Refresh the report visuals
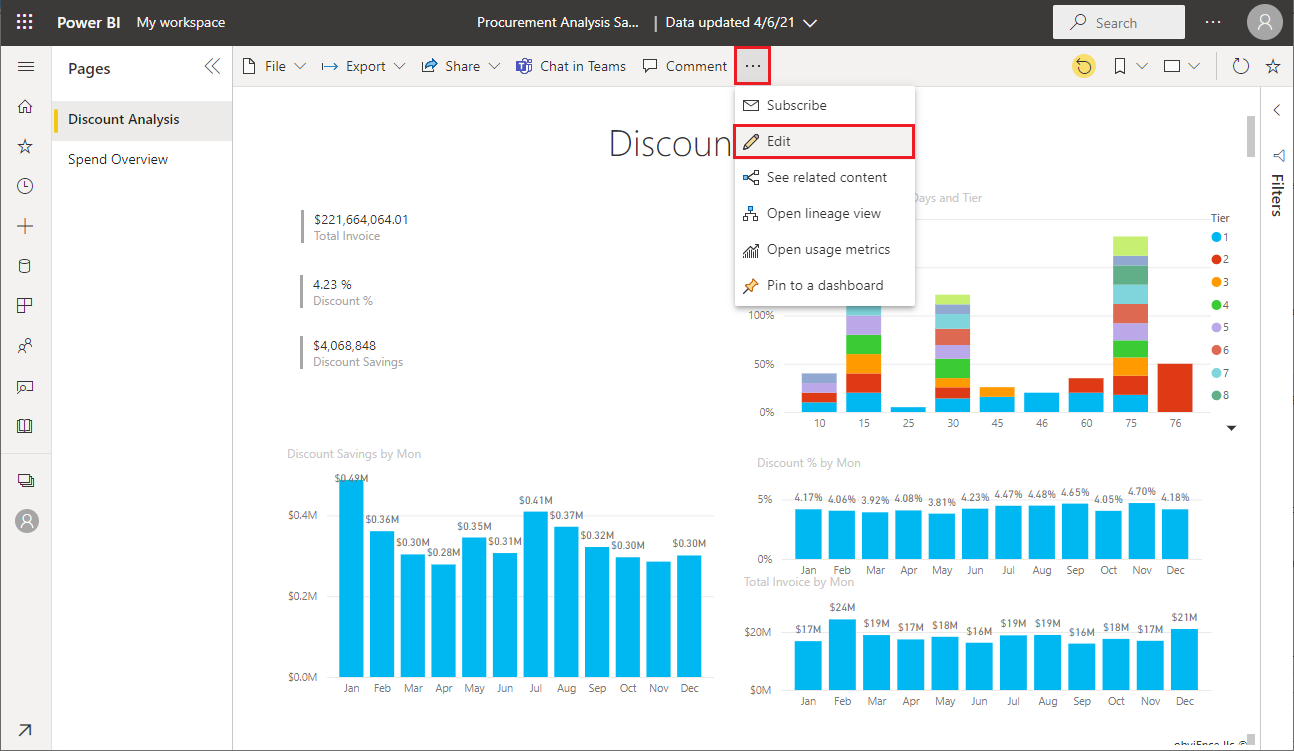1294x751 pixels. [1240, 66]
